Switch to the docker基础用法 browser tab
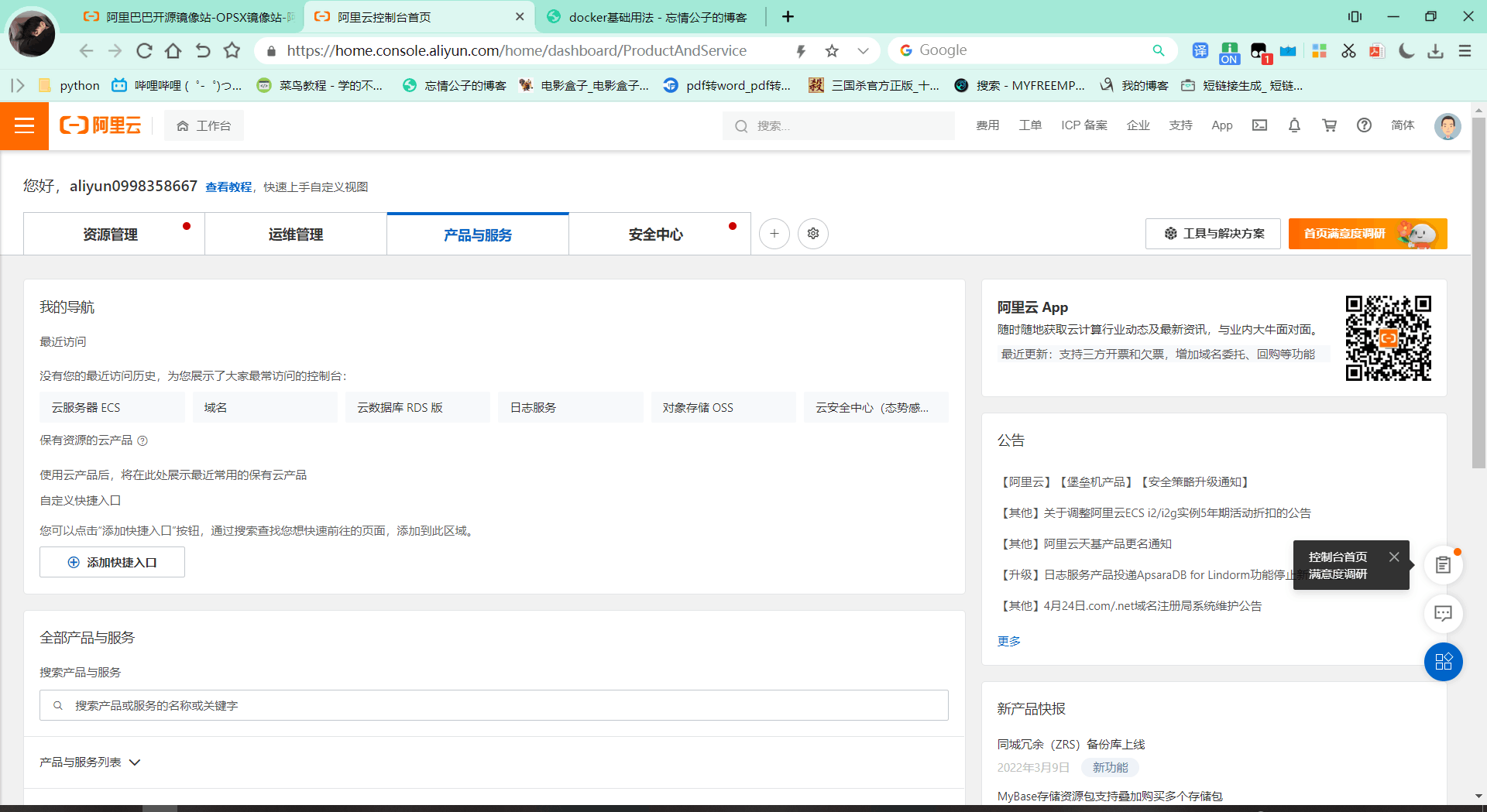The height and width of the screenshot is (812, 1487). click(x=649, y=17)
